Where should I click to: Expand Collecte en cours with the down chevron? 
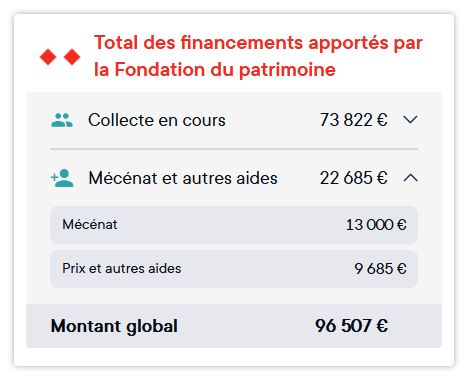click(x=410, y=119)
